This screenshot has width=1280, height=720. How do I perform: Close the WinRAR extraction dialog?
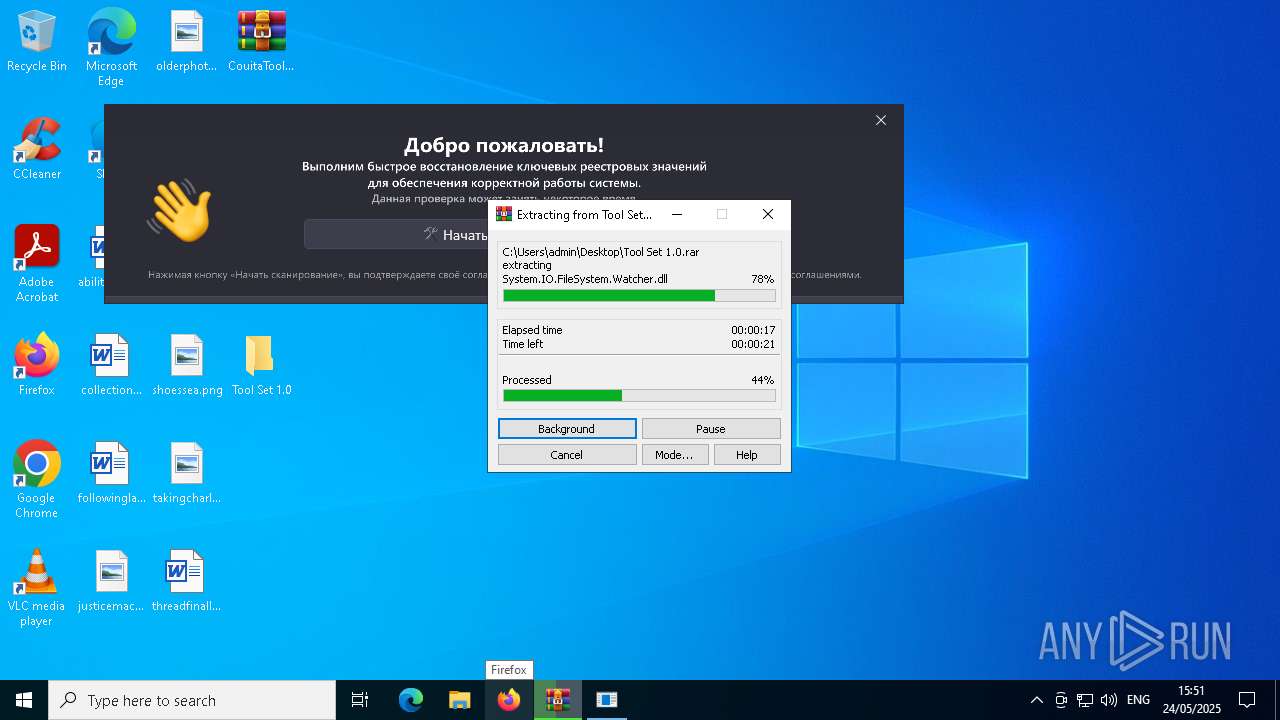click(768, 214)
